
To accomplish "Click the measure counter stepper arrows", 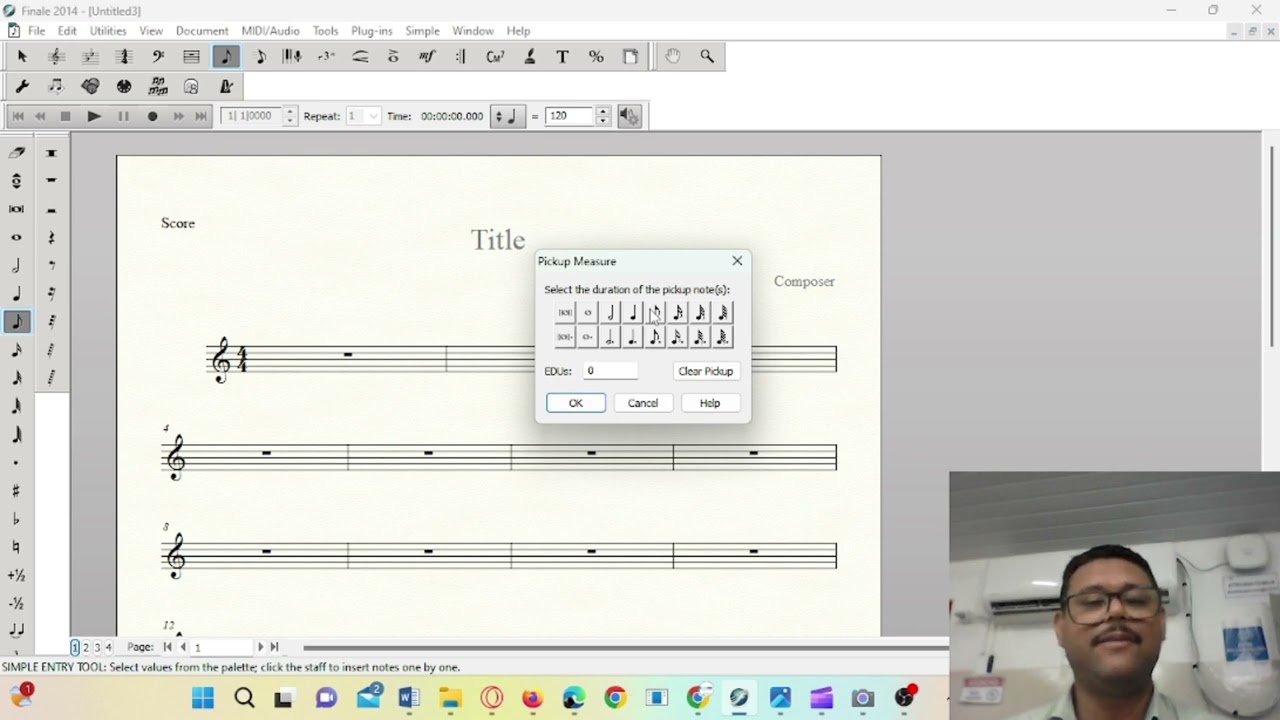I will [290, 116].
